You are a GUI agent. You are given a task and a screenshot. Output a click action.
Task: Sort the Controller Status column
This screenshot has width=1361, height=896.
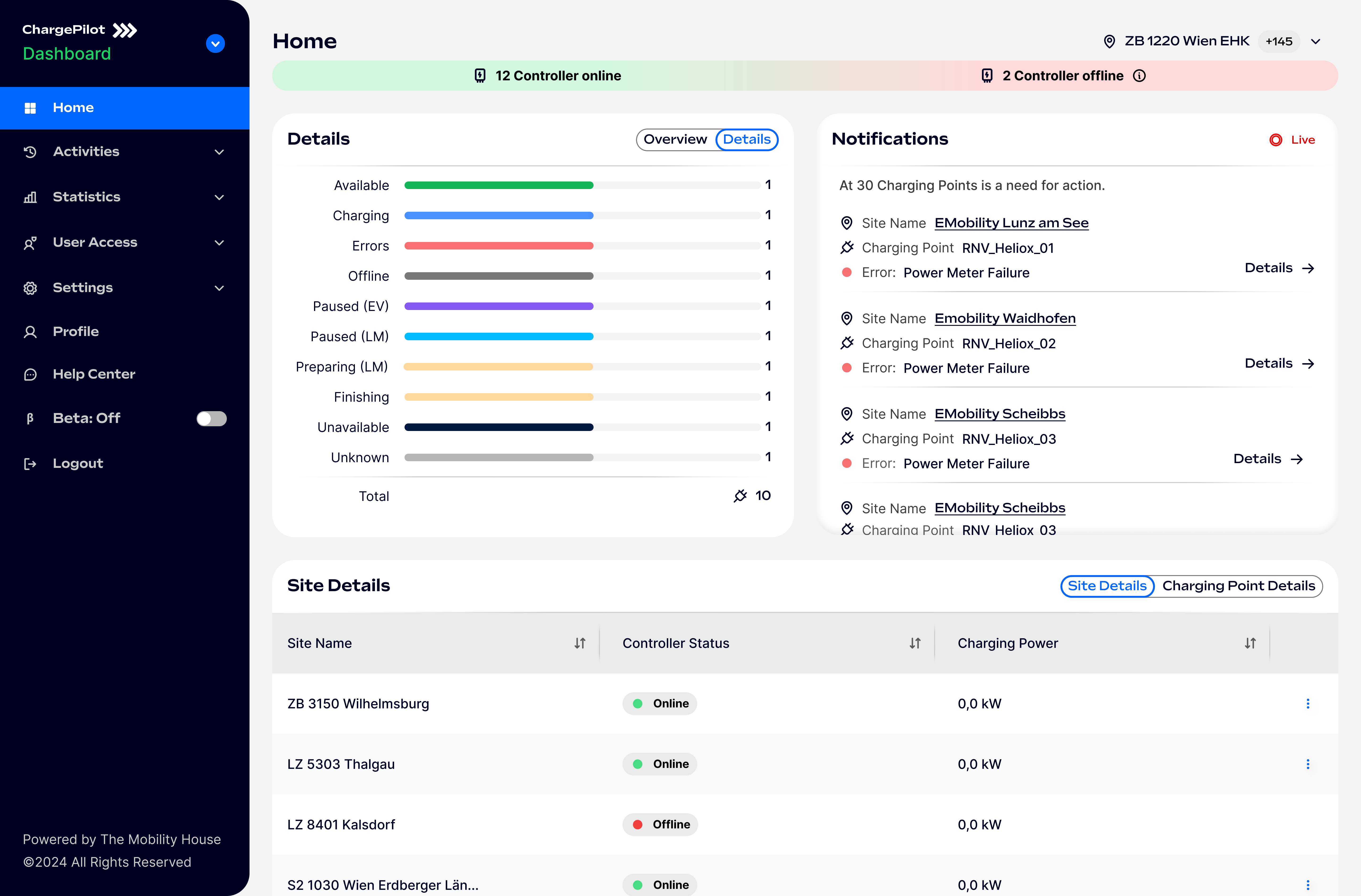tap(915, 643)
